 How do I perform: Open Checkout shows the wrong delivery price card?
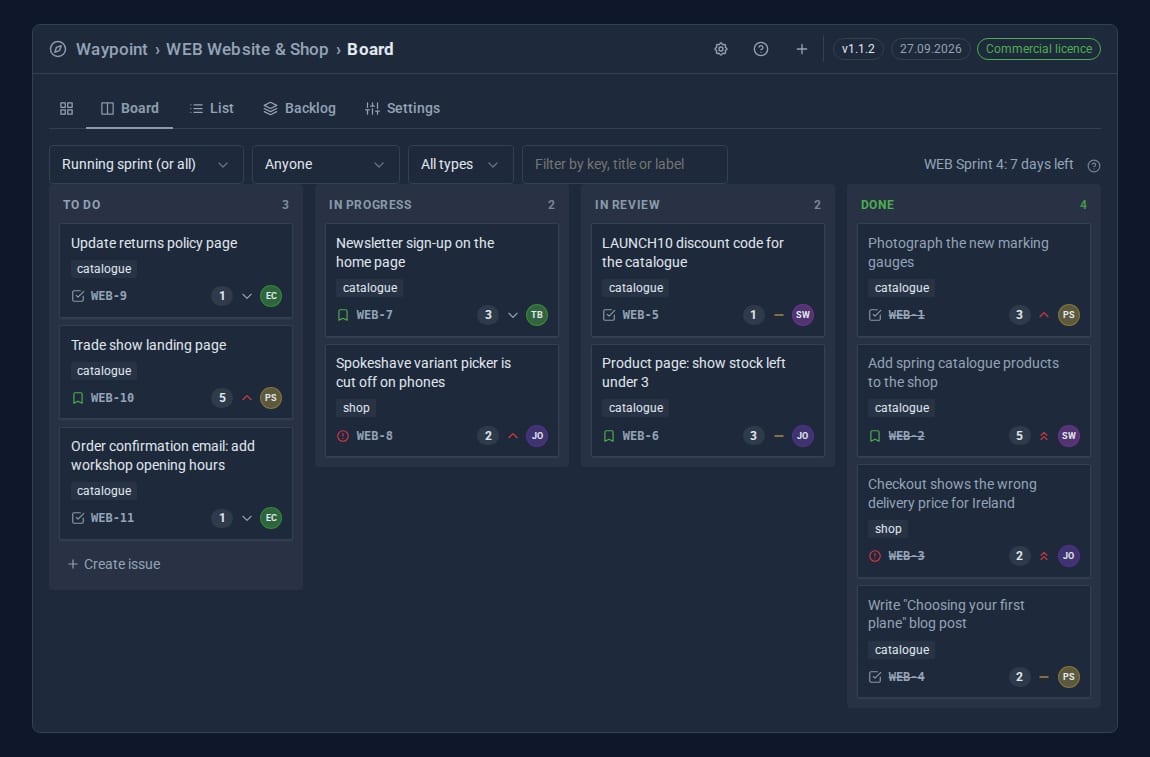coord(974,522)
